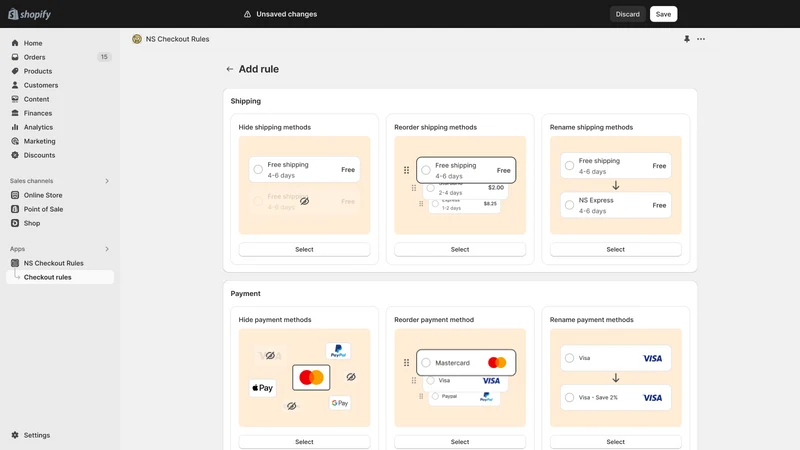
Task: Select the Visa - Save 2% radio button
Action: tap(569, 397)
